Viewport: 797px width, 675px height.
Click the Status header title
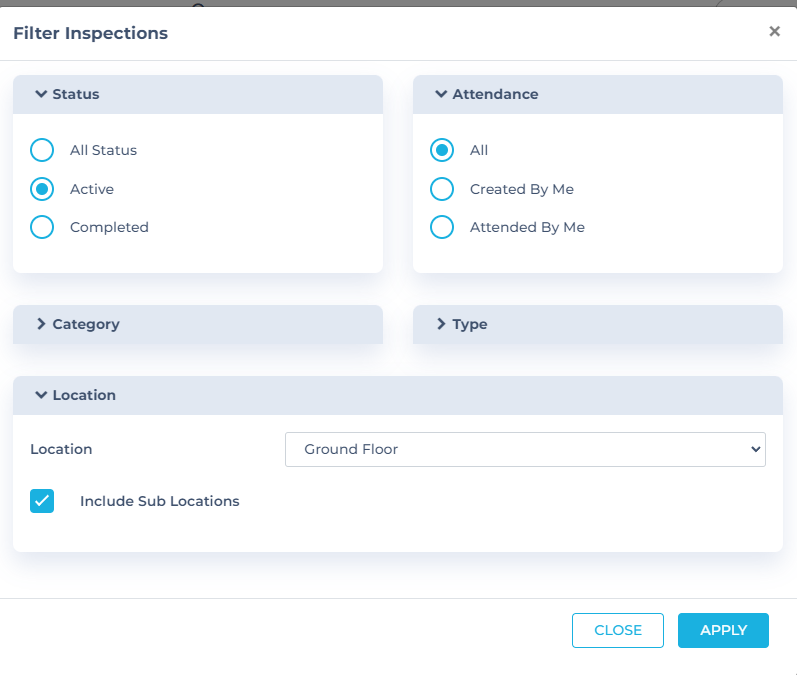[x=76, y=94]
